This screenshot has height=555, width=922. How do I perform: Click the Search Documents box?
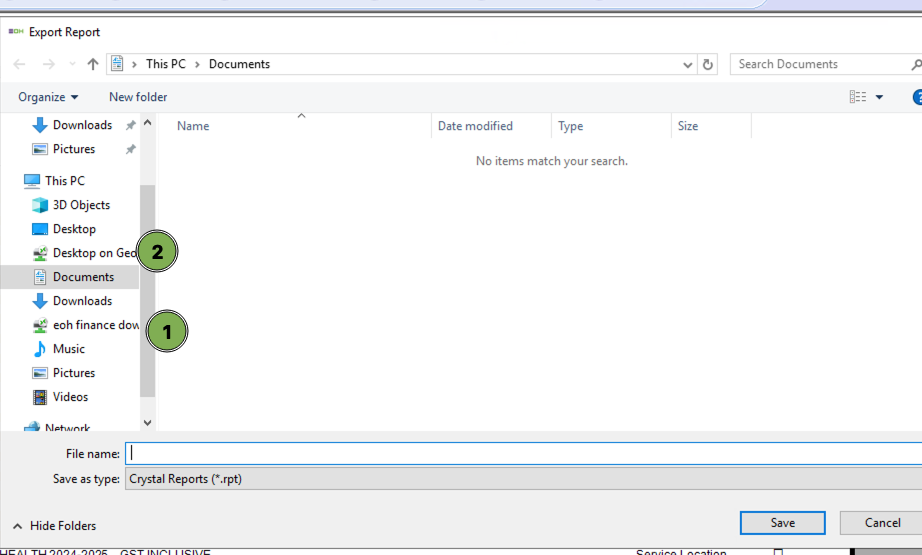click(820, 64)
